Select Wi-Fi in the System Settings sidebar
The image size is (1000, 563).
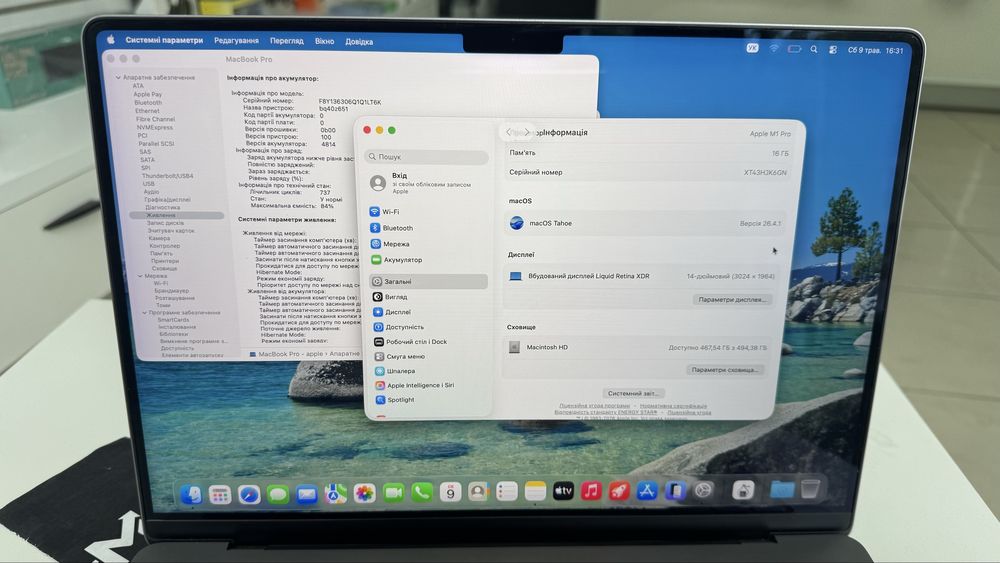click(x=427, y=212)
